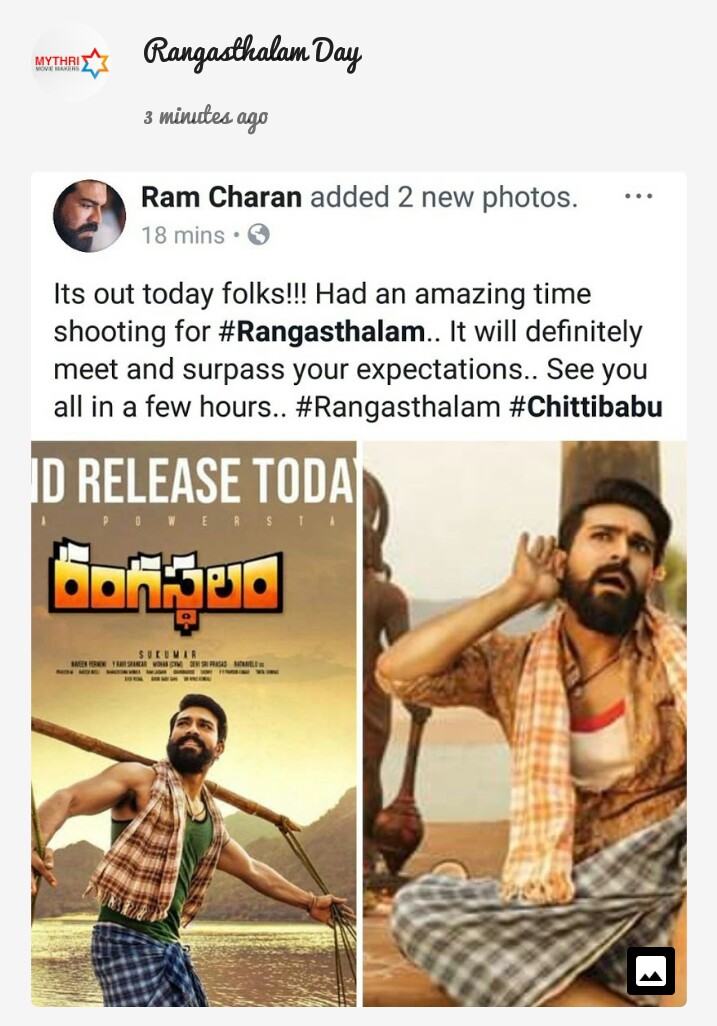Image resolution: width=717 pixels, height=1026 pixels.
Task: Open the three-dots post options menu
Action: (638, 196)
